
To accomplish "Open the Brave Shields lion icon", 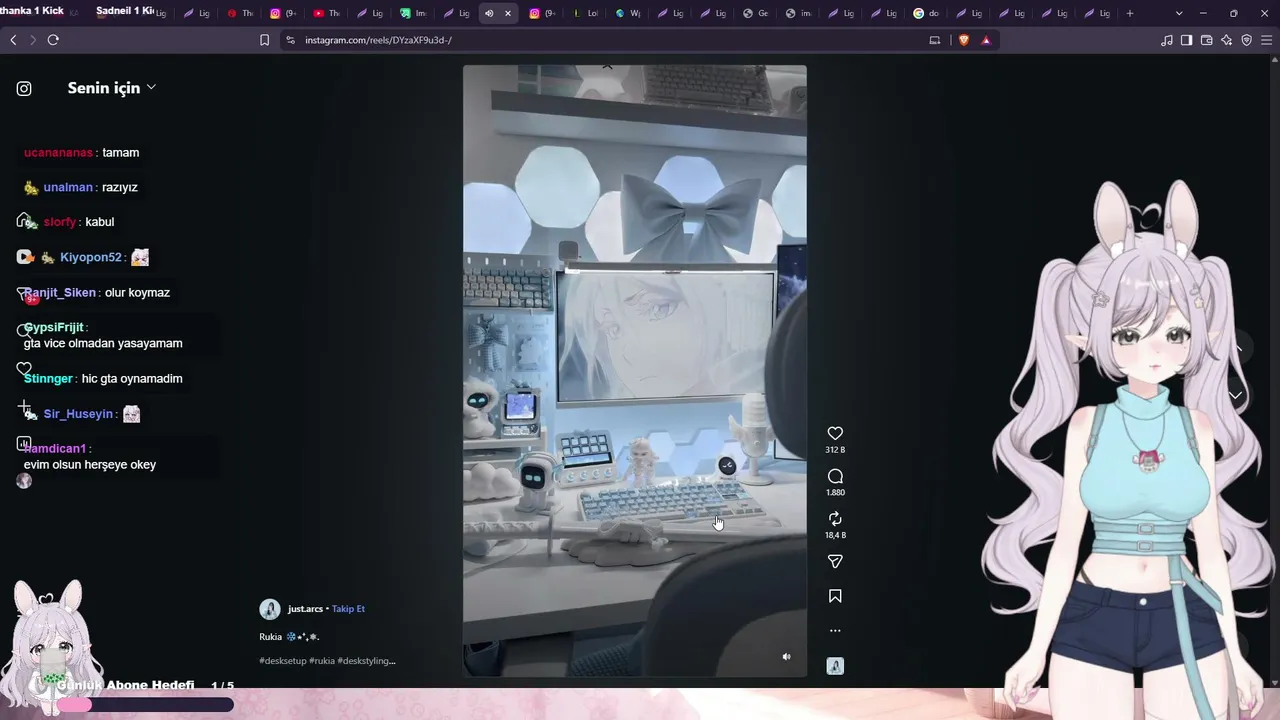I will tap(964, 40).
